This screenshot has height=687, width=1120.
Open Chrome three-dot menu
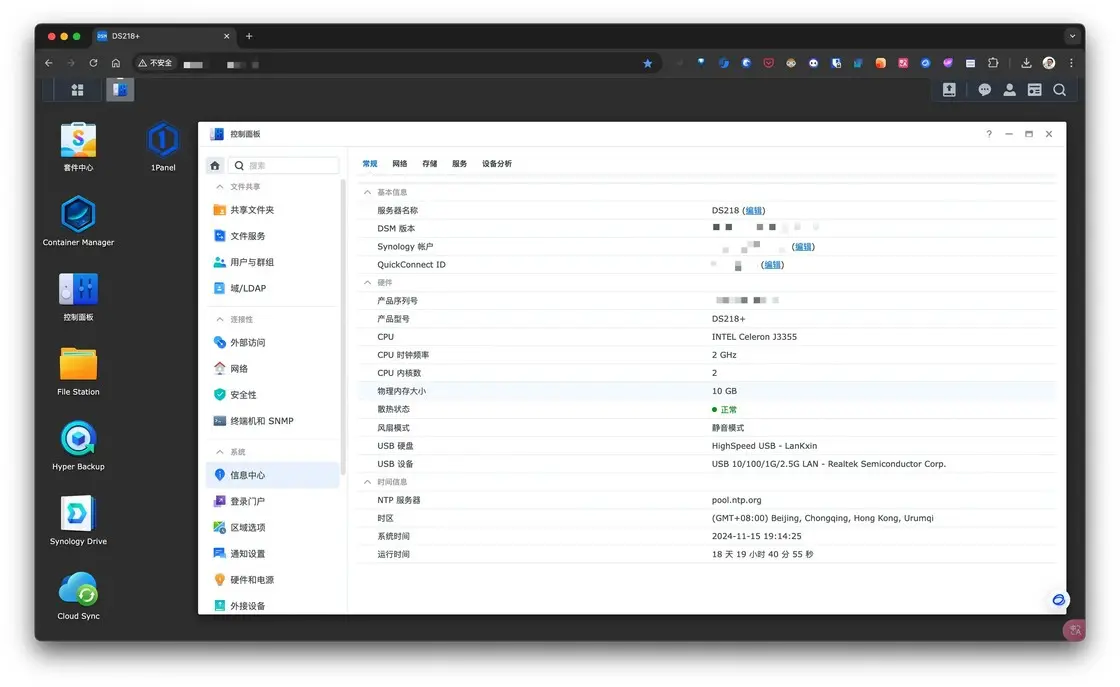[1071, 63]
